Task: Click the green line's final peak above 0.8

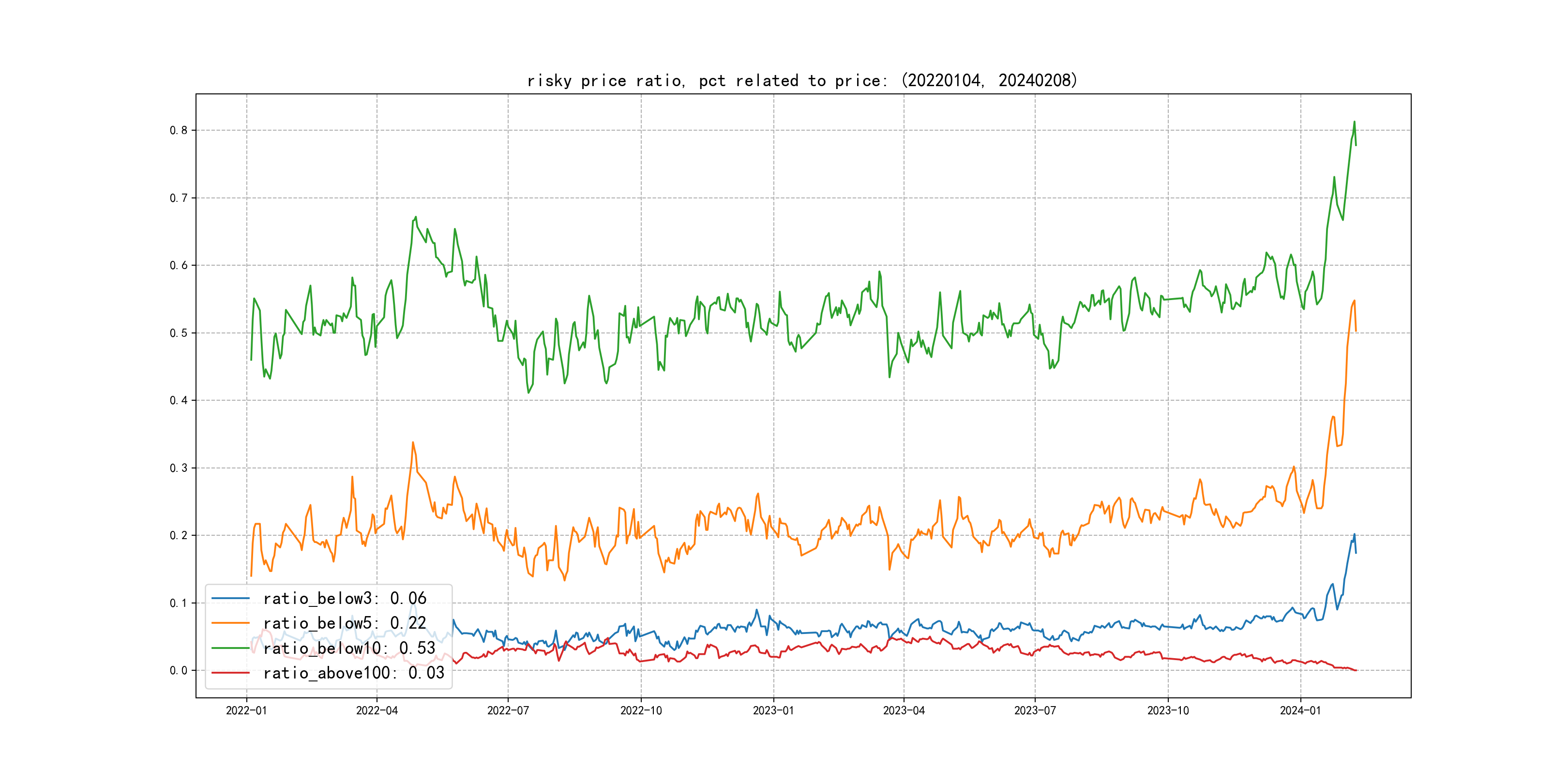Action: tap(1355, 122)
